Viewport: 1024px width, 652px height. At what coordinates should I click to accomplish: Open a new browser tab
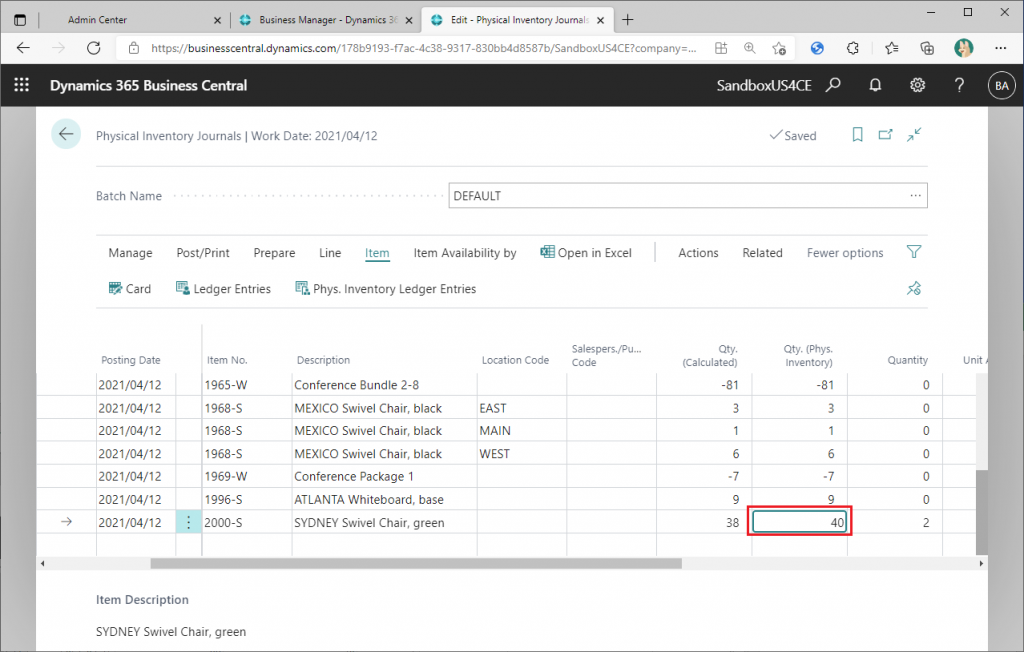pos(628,20)
